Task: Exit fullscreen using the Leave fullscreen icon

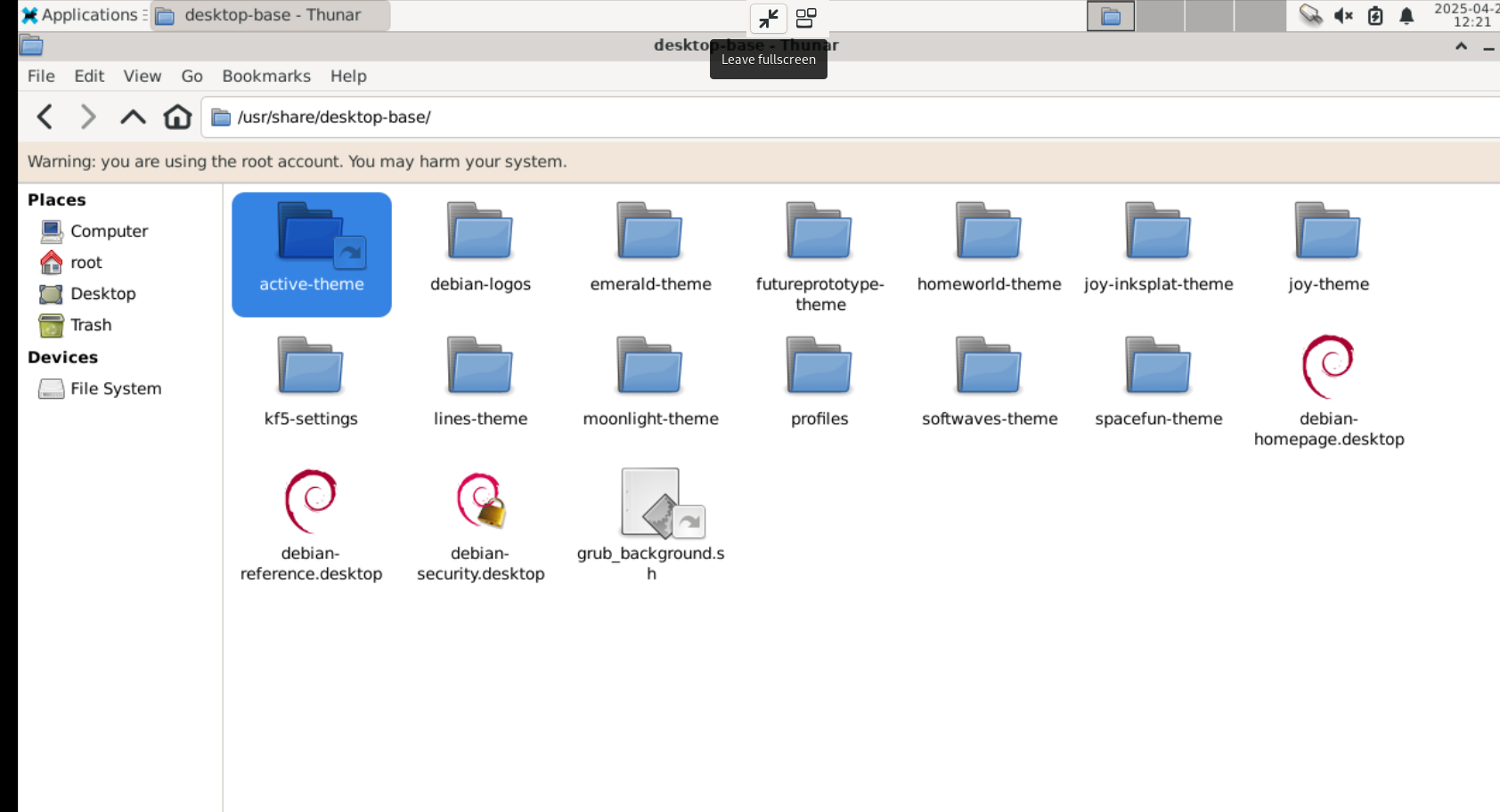Action: [x=768, y=18]
